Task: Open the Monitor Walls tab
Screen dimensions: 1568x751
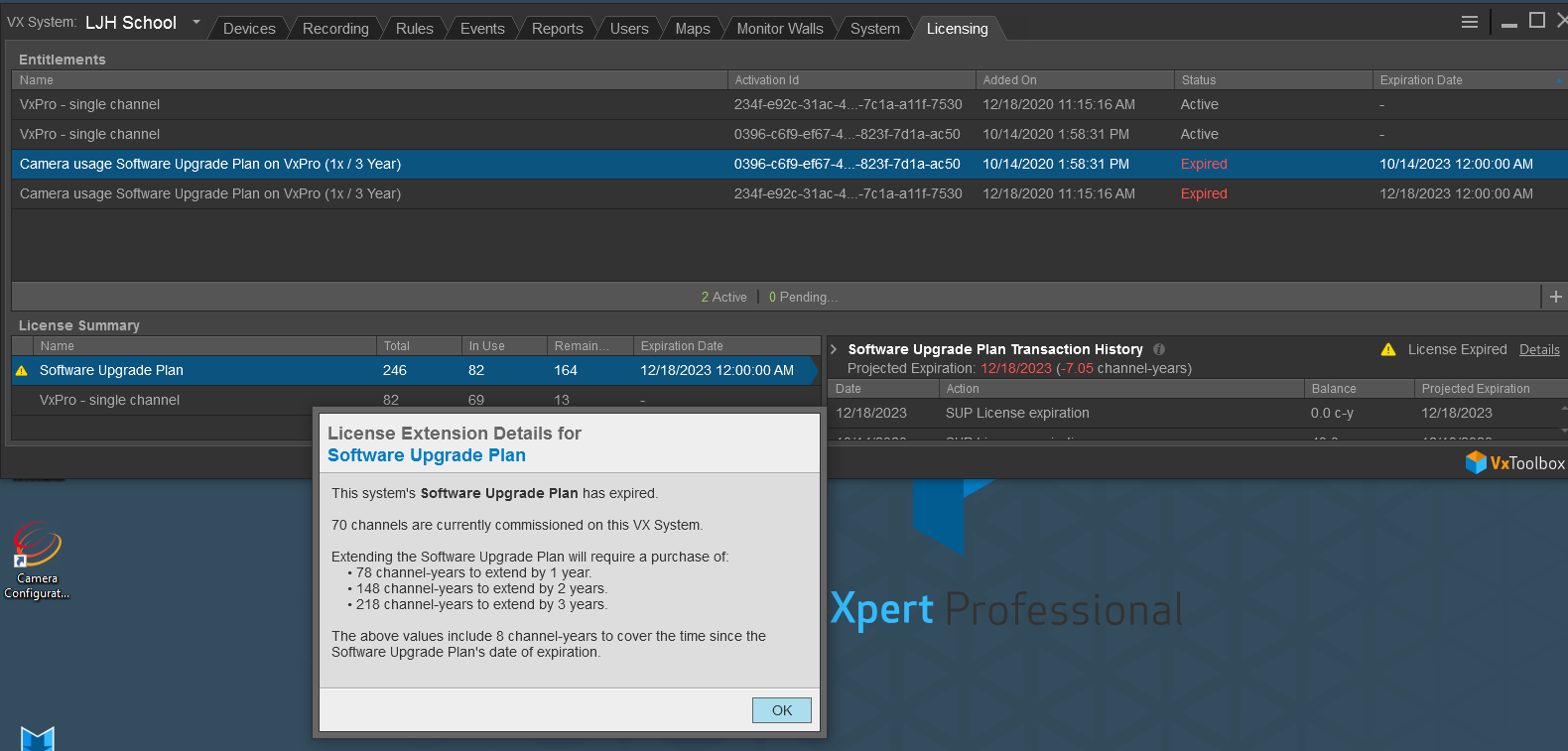Action: pos(780,29)
